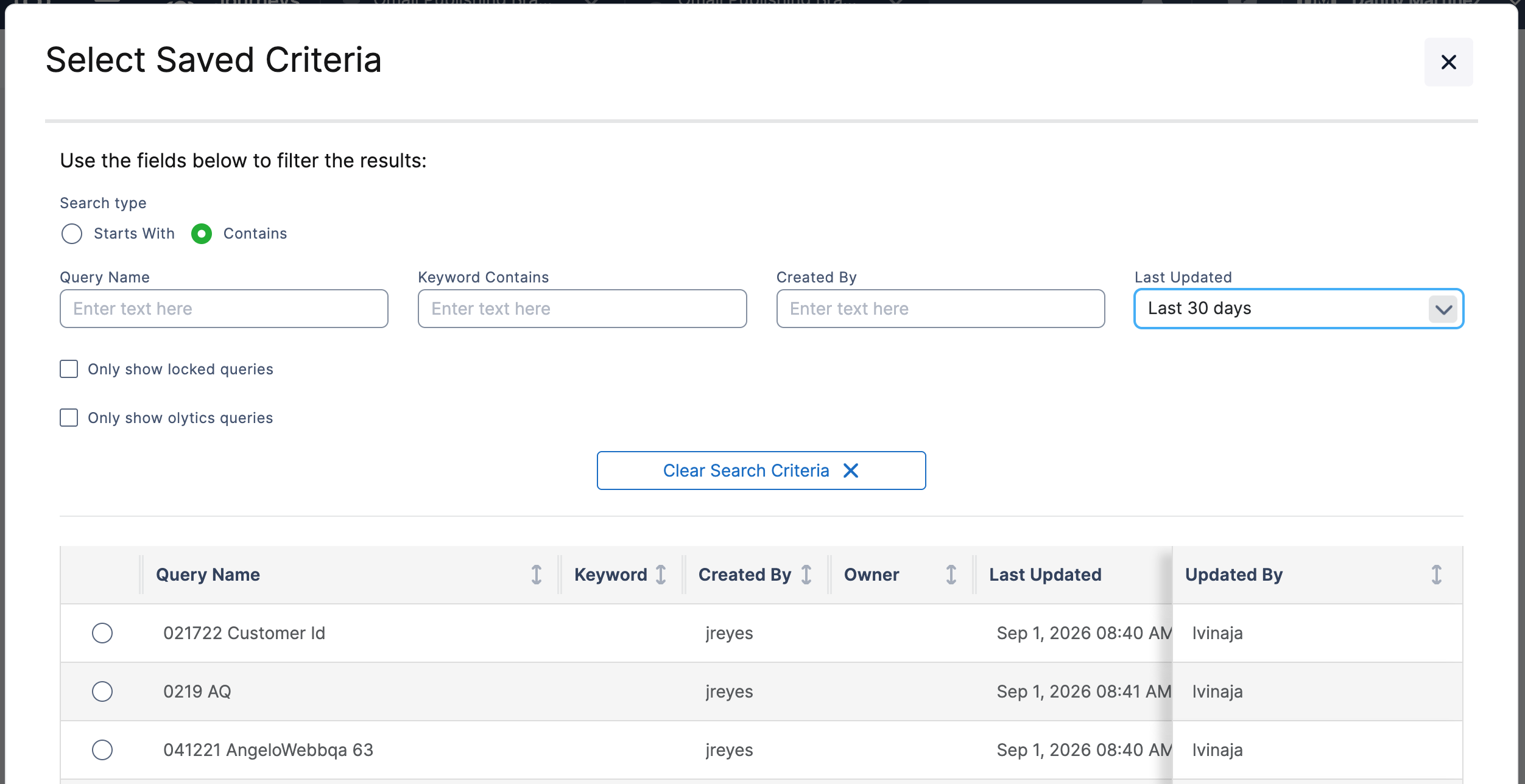
Task: Select the 021722 Customer Id query radio
Action: pyautogui.click(x=102, y=633)
